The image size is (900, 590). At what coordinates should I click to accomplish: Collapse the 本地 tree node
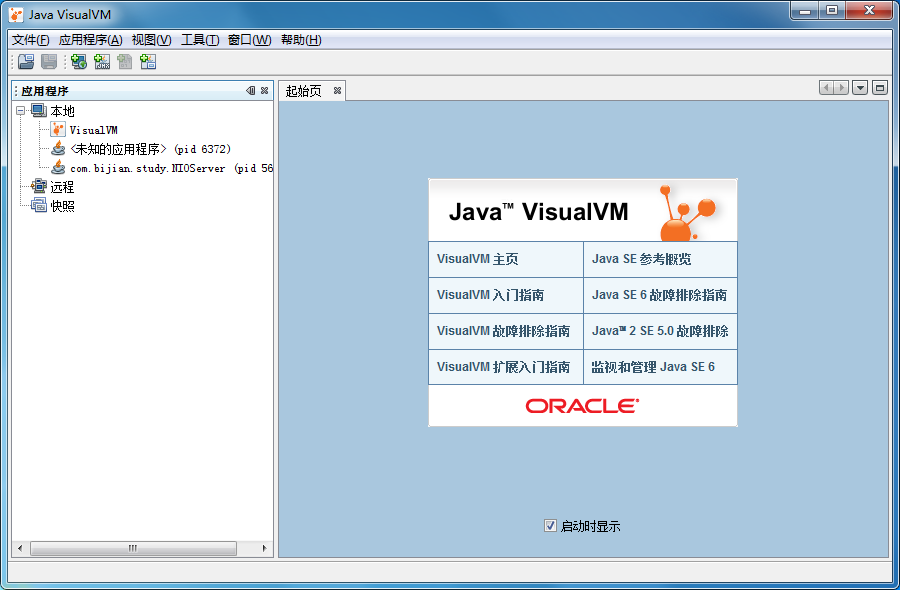click(x=21, y=110)
